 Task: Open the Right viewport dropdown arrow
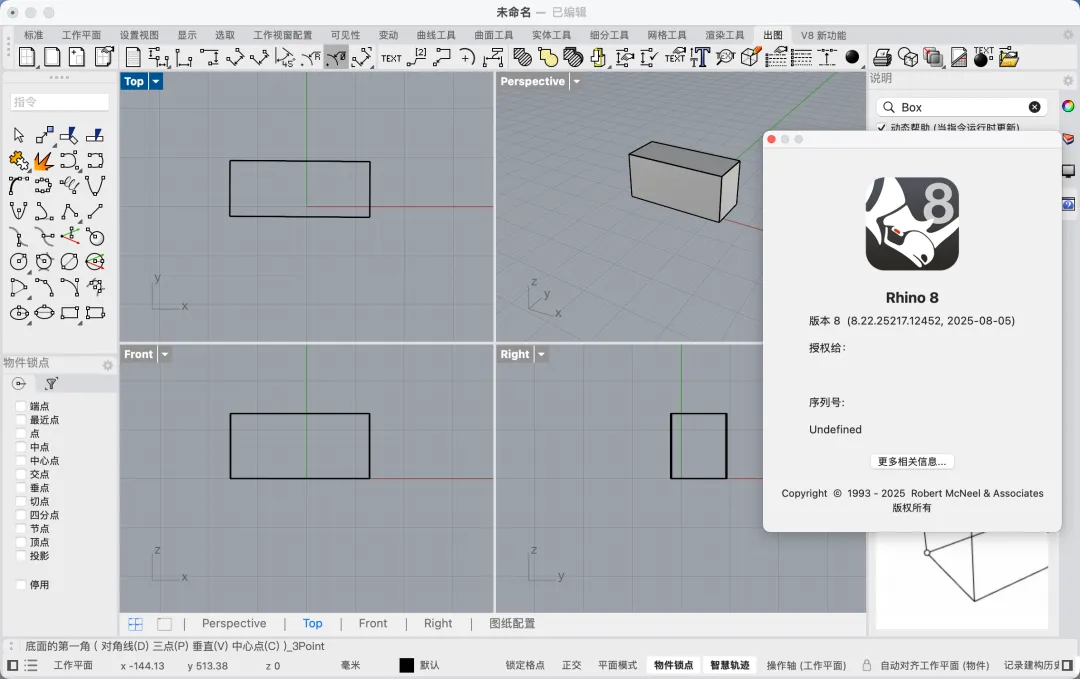[x=541, y=354]
